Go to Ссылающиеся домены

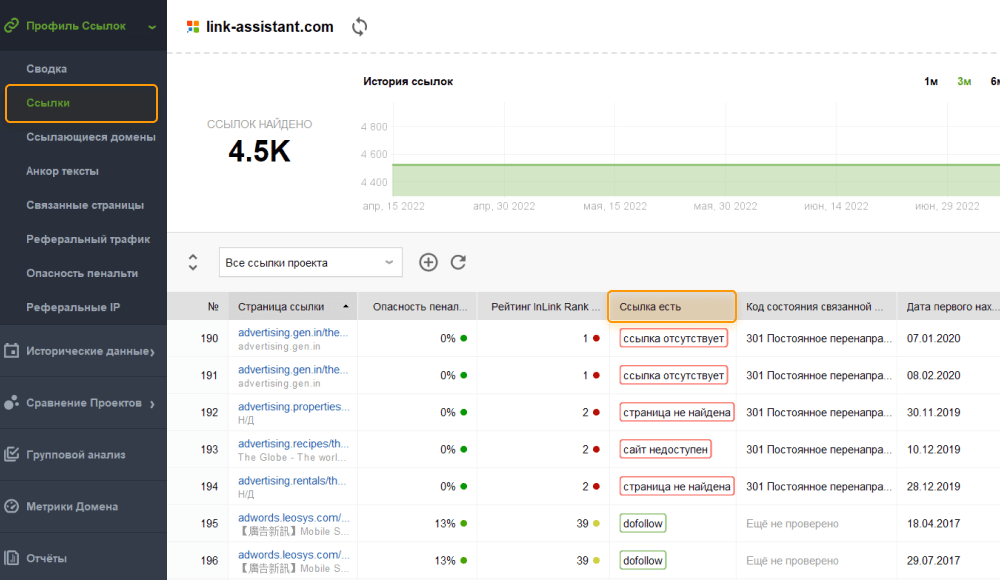[x=91, y=137]
